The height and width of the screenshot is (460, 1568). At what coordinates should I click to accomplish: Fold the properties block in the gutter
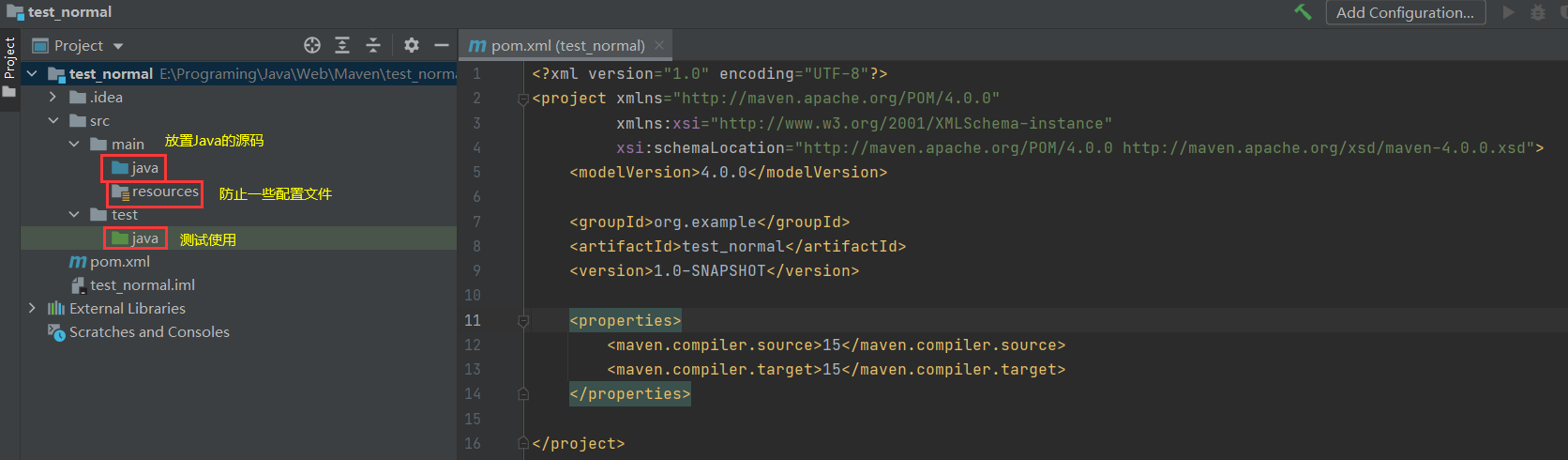(523, 321)
